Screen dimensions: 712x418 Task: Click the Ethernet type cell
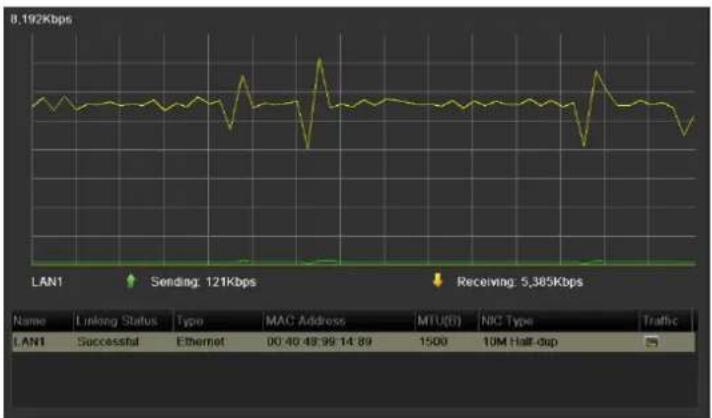point(200,341)
